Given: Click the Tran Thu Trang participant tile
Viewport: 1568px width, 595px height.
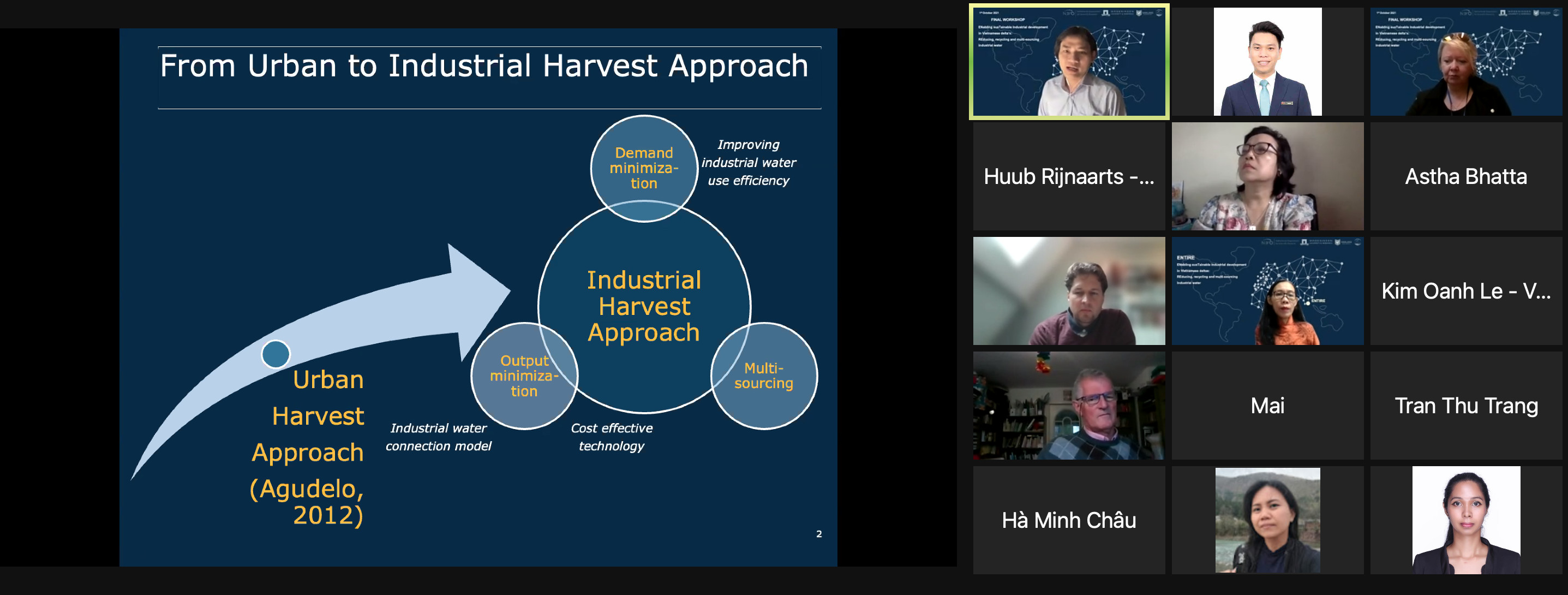Looking at the screenshot, I should (x=1466, y=406).
